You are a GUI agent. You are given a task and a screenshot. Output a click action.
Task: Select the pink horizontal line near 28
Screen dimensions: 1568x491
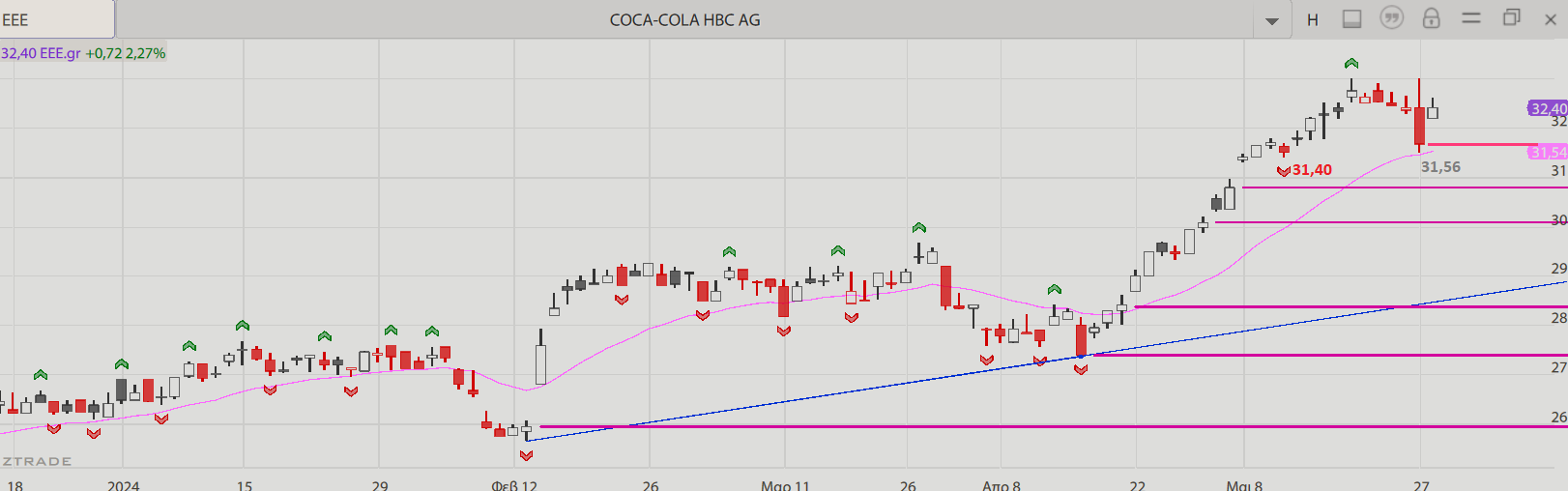[1350, 306]
